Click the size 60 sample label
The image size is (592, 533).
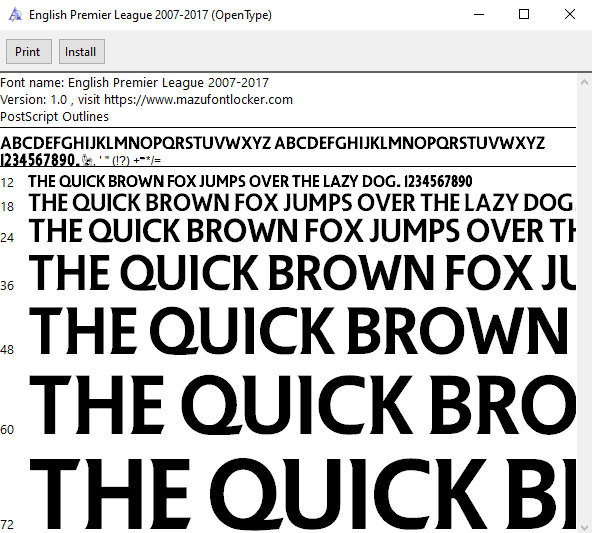click(x=7, y=430)
